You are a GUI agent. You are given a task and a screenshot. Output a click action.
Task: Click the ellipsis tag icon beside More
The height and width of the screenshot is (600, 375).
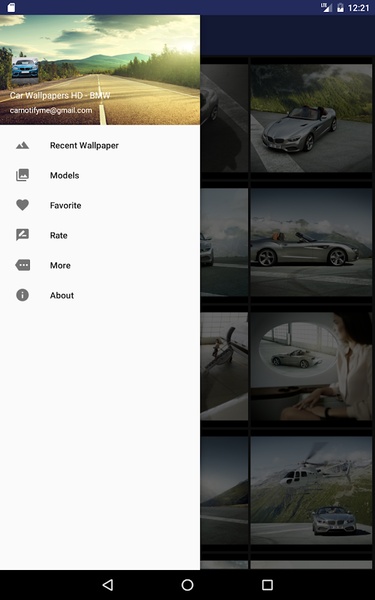point(23,265)
